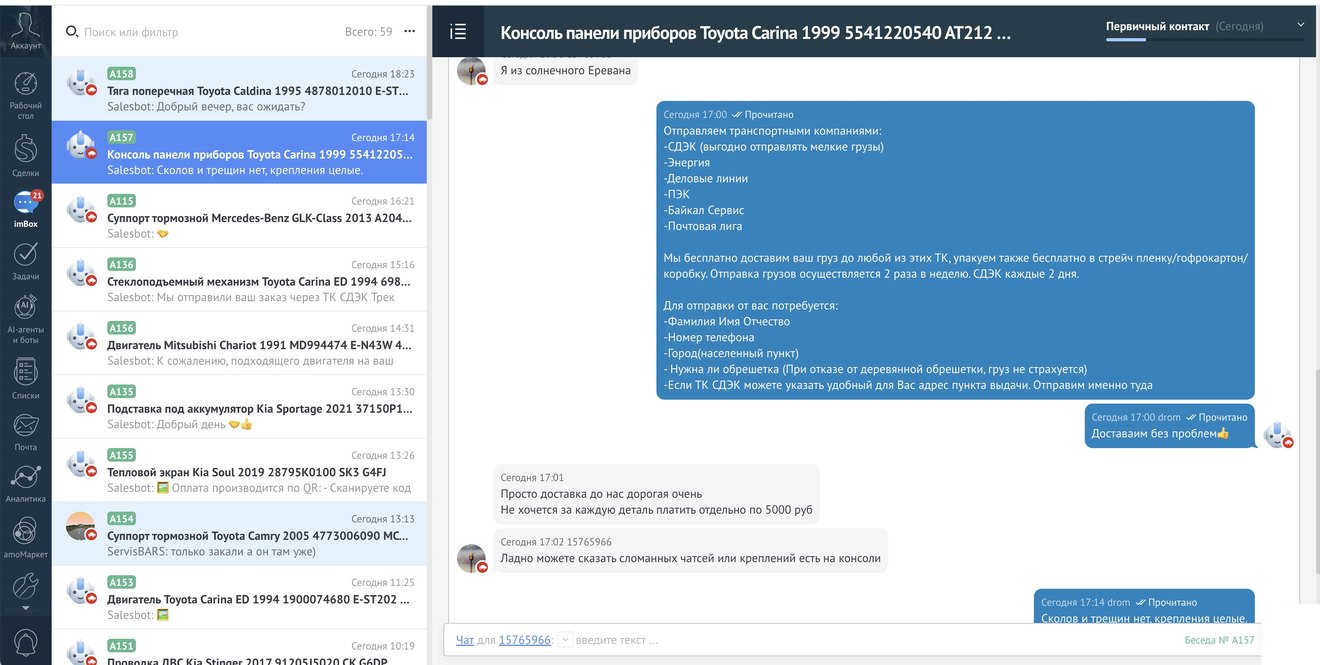This screenshot has width=1320, height=665.
Task: Open the Задачи tasks icon
Action: [x=26, y=260]
